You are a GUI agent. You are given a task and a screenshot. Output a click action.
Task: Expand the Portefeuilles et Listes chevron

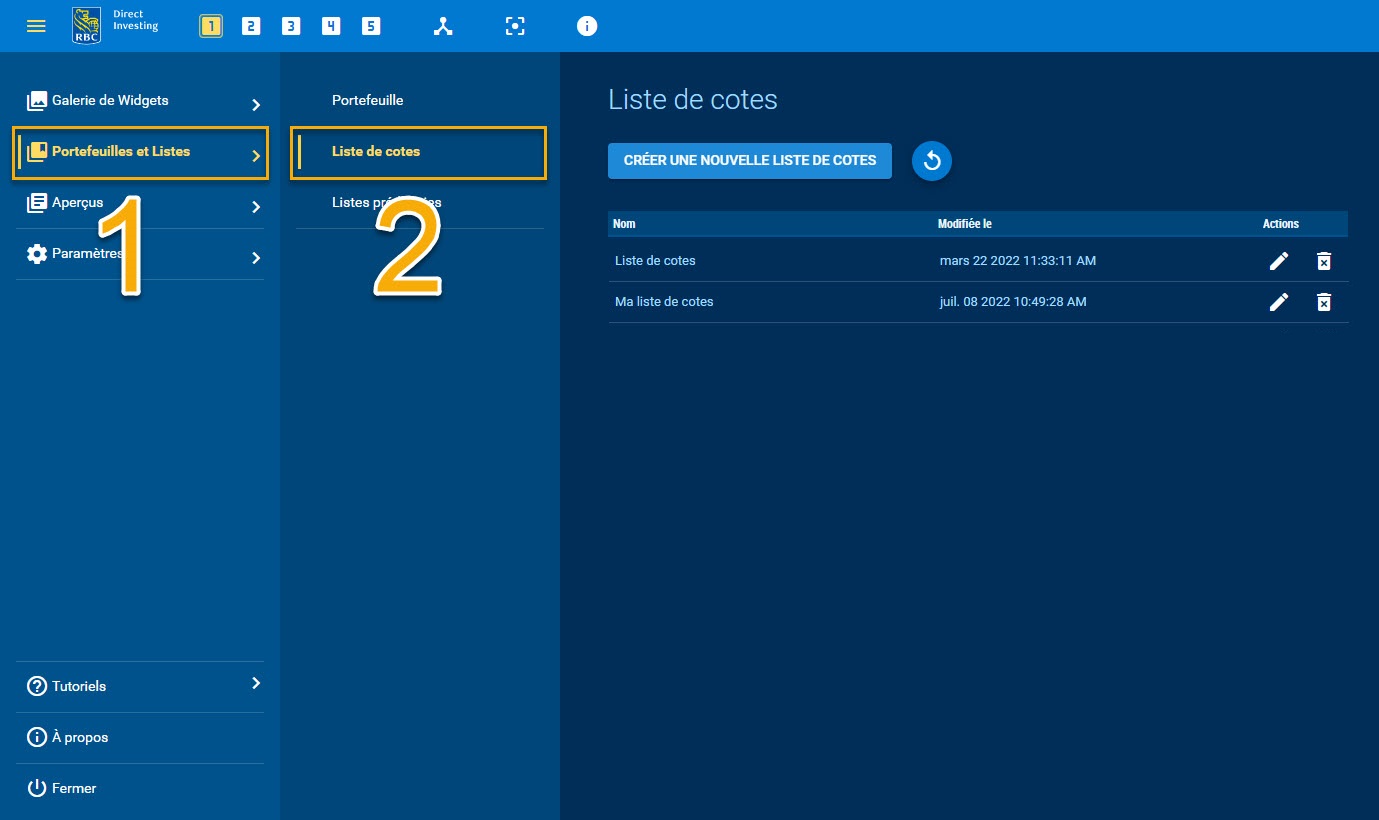pos(256,152)
